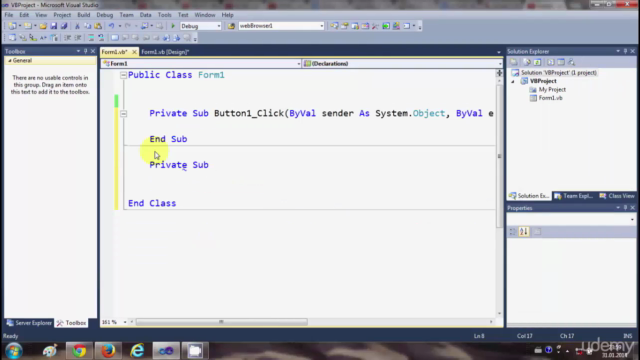The width and height of the screenshot is (640, 360).
Task: Open the Toolbox window position dropdown
Action: coord(78,51)
